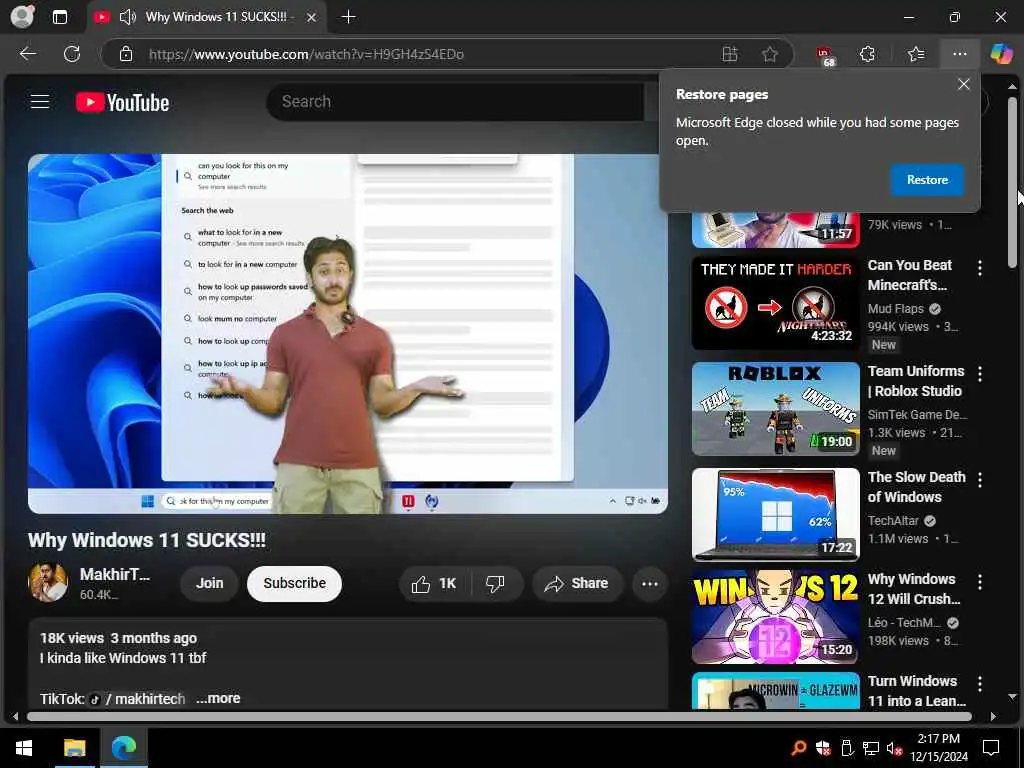Screen dimensions: 1024x768
Task: Dislike the video with thumbs down
Action: coord(496,583)
